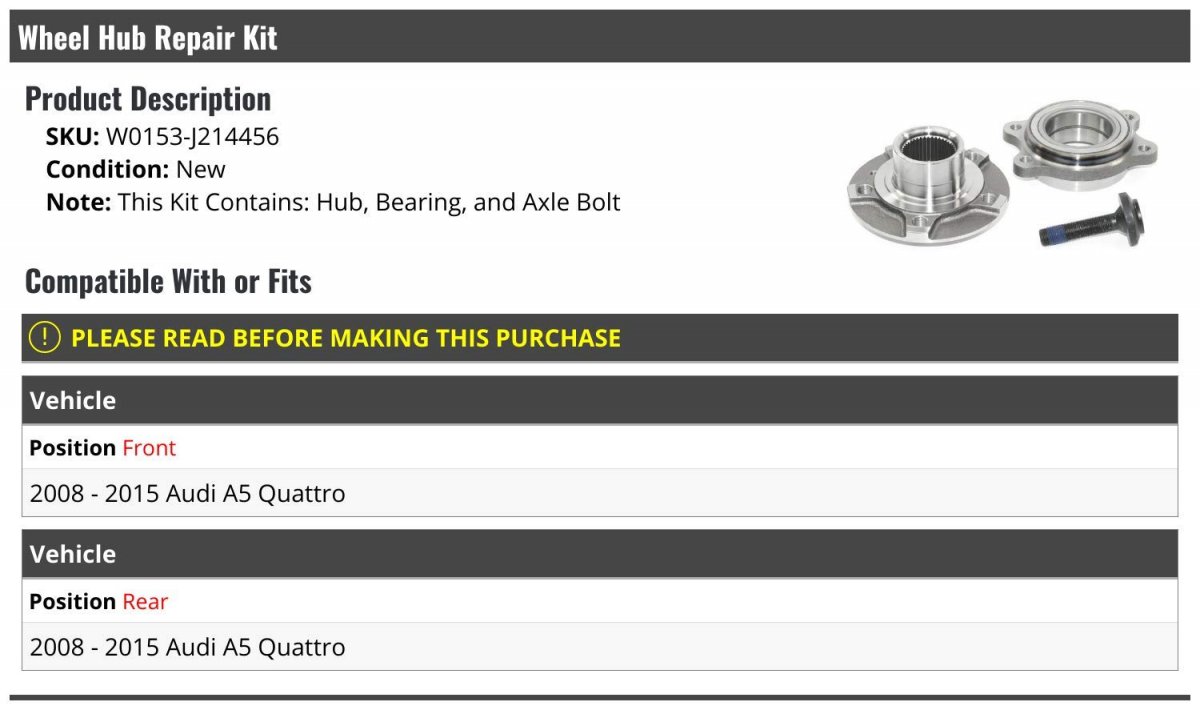Screen dimensions: 1200x710
Task: Click the bearing image in product photo
Action: [1081, 143]
